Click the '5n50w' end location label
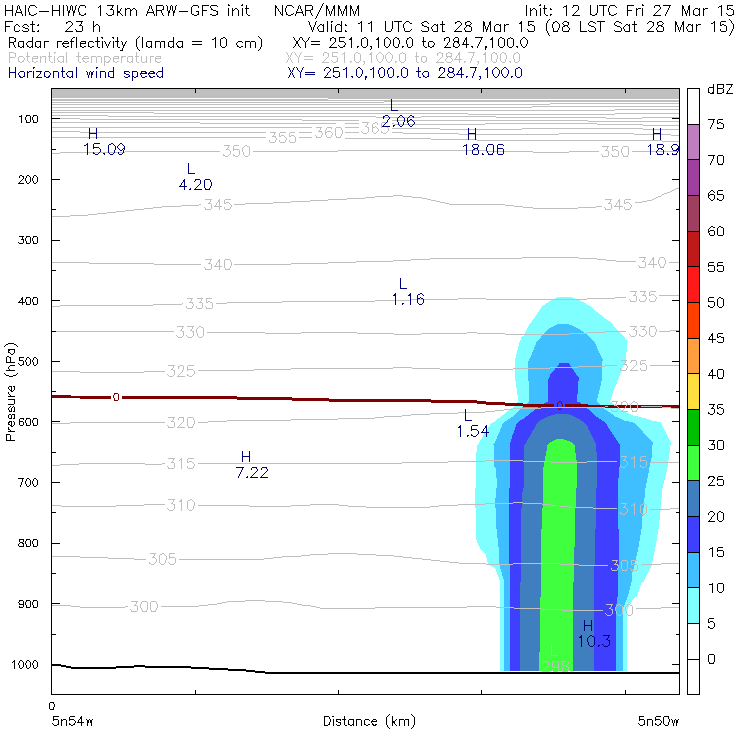This screenshot has height=740, width=740. tap(658, 721)
